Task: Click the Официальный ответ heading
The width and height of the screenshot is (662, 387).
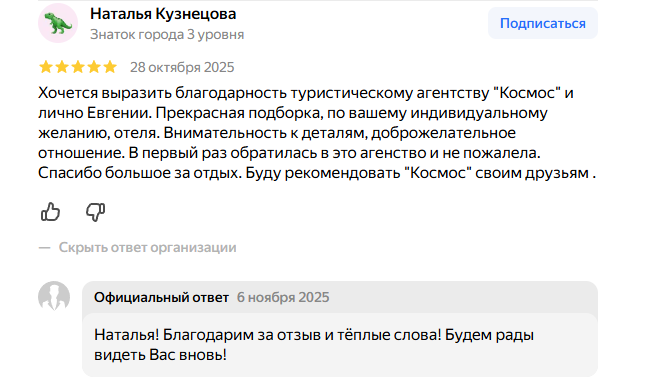Action: (161, 298)
